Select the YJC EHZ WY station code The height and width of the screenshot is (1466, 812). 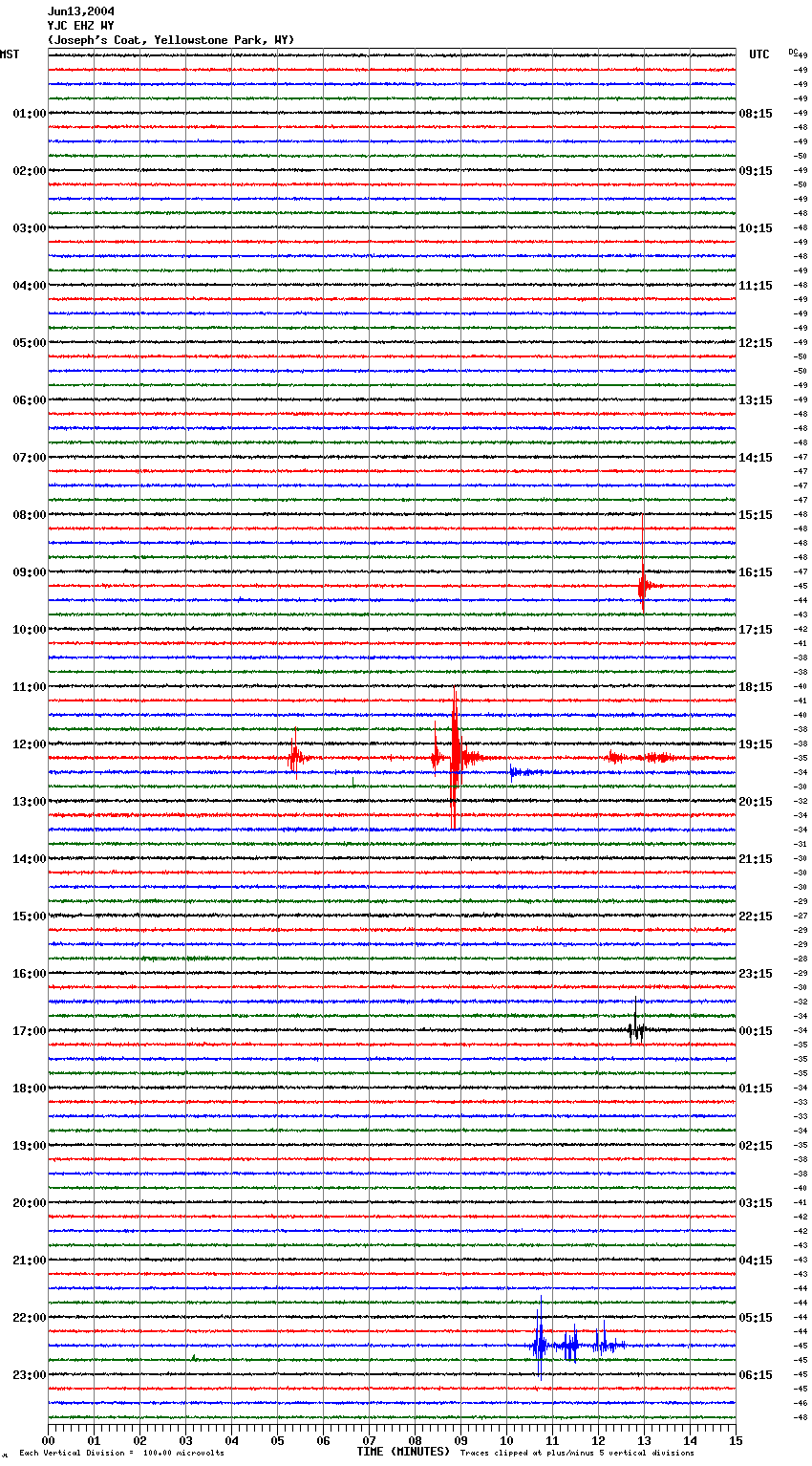tap(80, 26)
